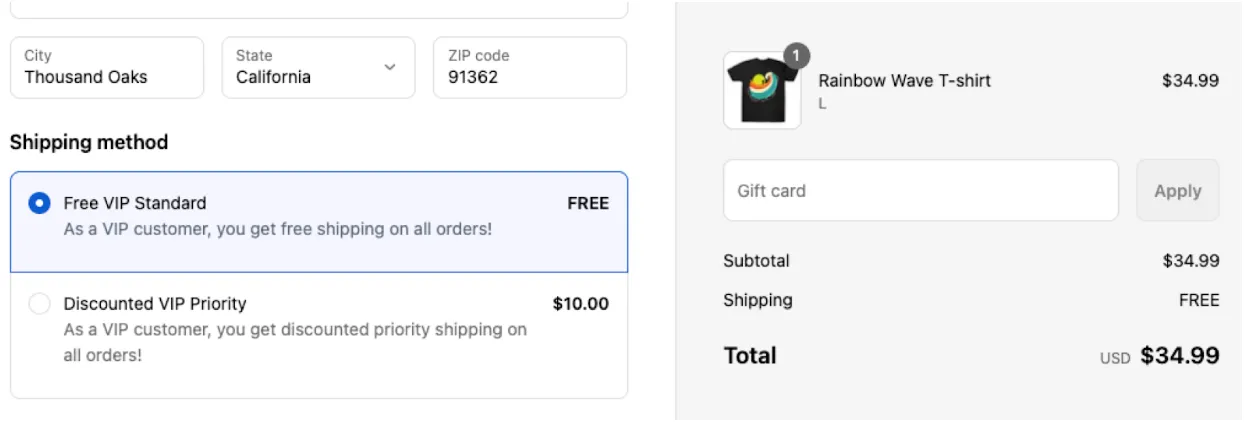This screenshot has width=1248, height=426.
Task: Click the Shipping method heading
Action: tap(89, 143)
